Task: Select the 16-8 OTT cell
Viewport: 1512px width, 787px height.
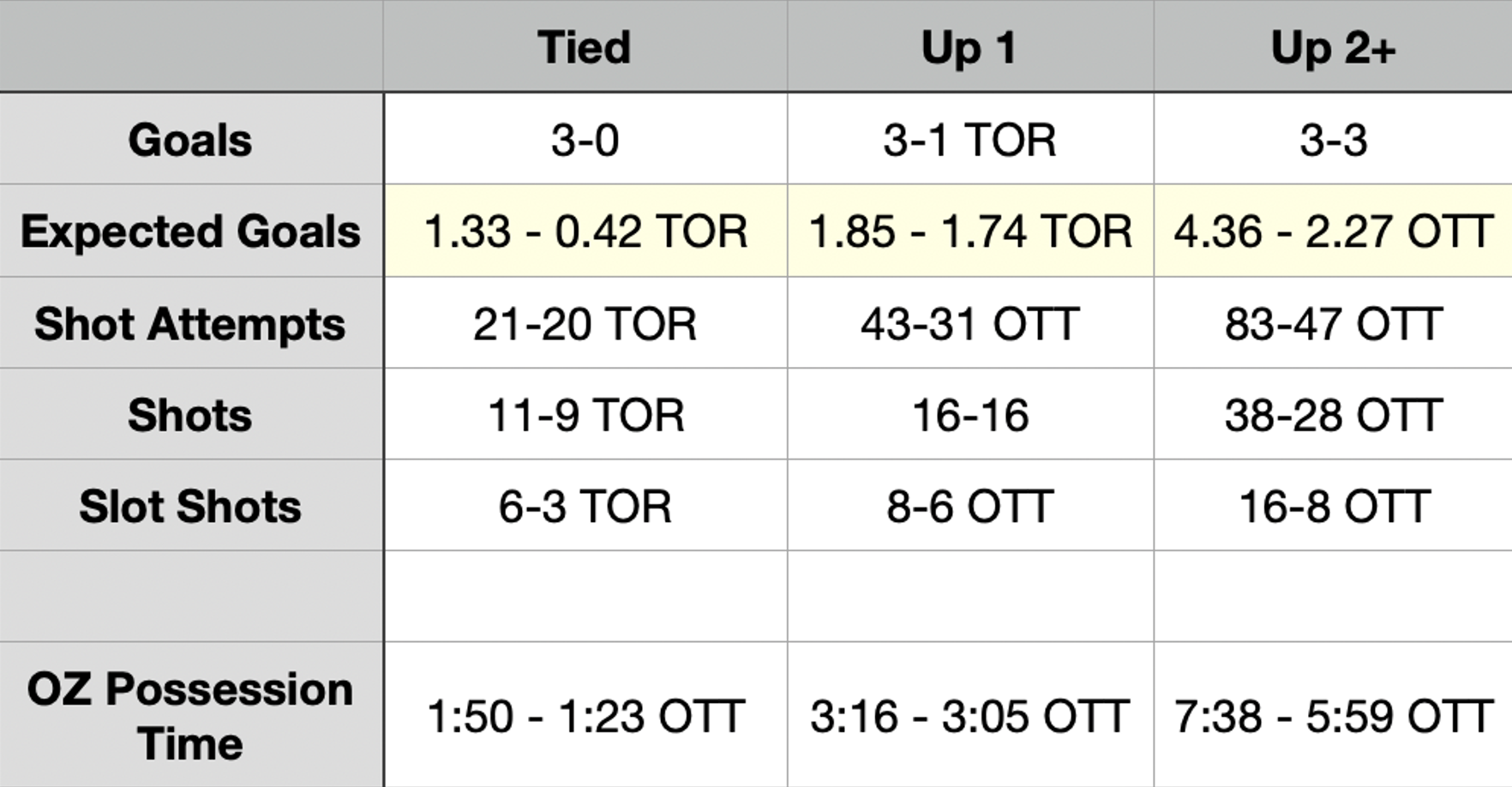Action: [x=1333, y=506]
